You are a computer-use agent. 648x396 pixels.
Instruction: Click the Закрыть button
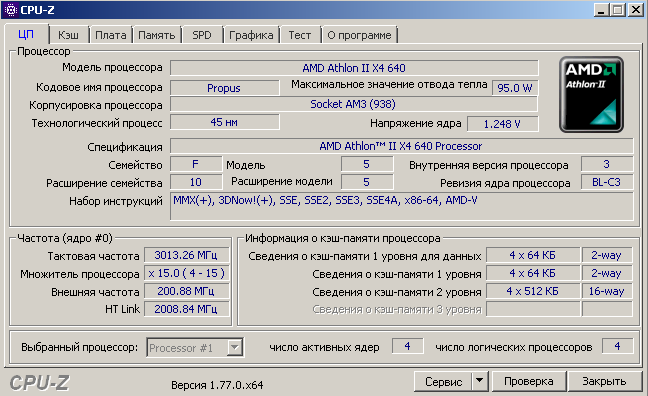tap(604, 381)
